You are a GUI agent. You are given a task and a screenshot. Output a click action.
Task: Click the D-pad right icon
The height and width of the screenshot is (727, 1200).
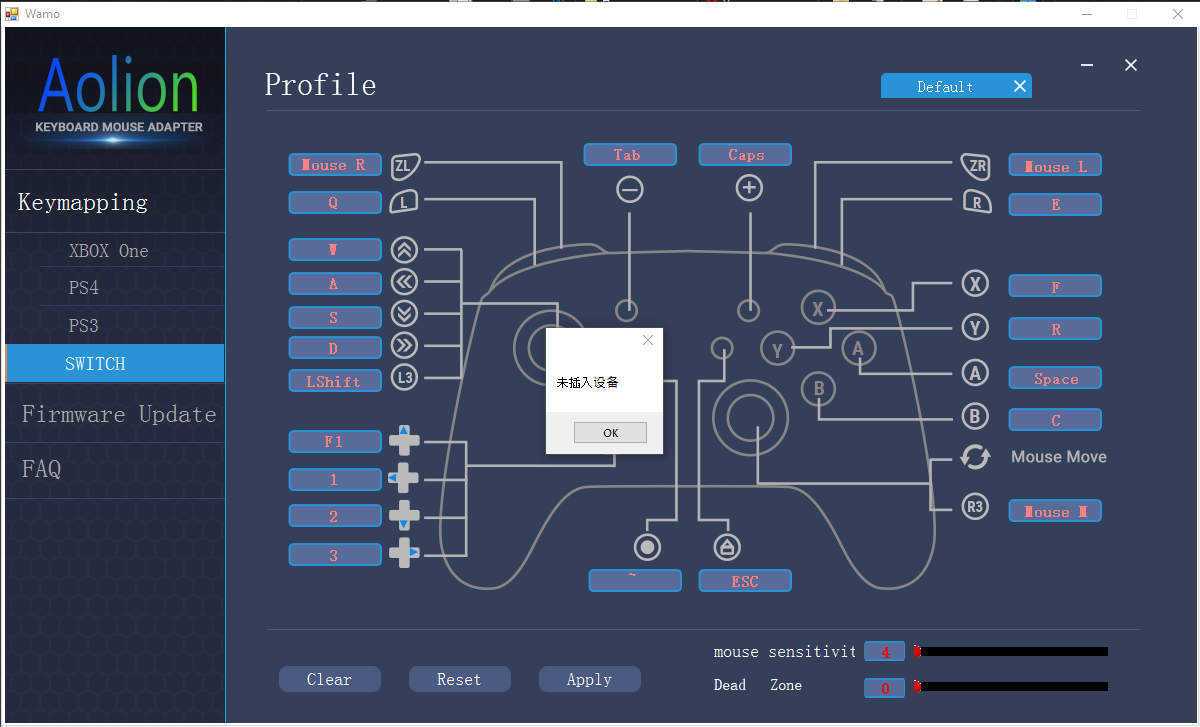[404, 553]
